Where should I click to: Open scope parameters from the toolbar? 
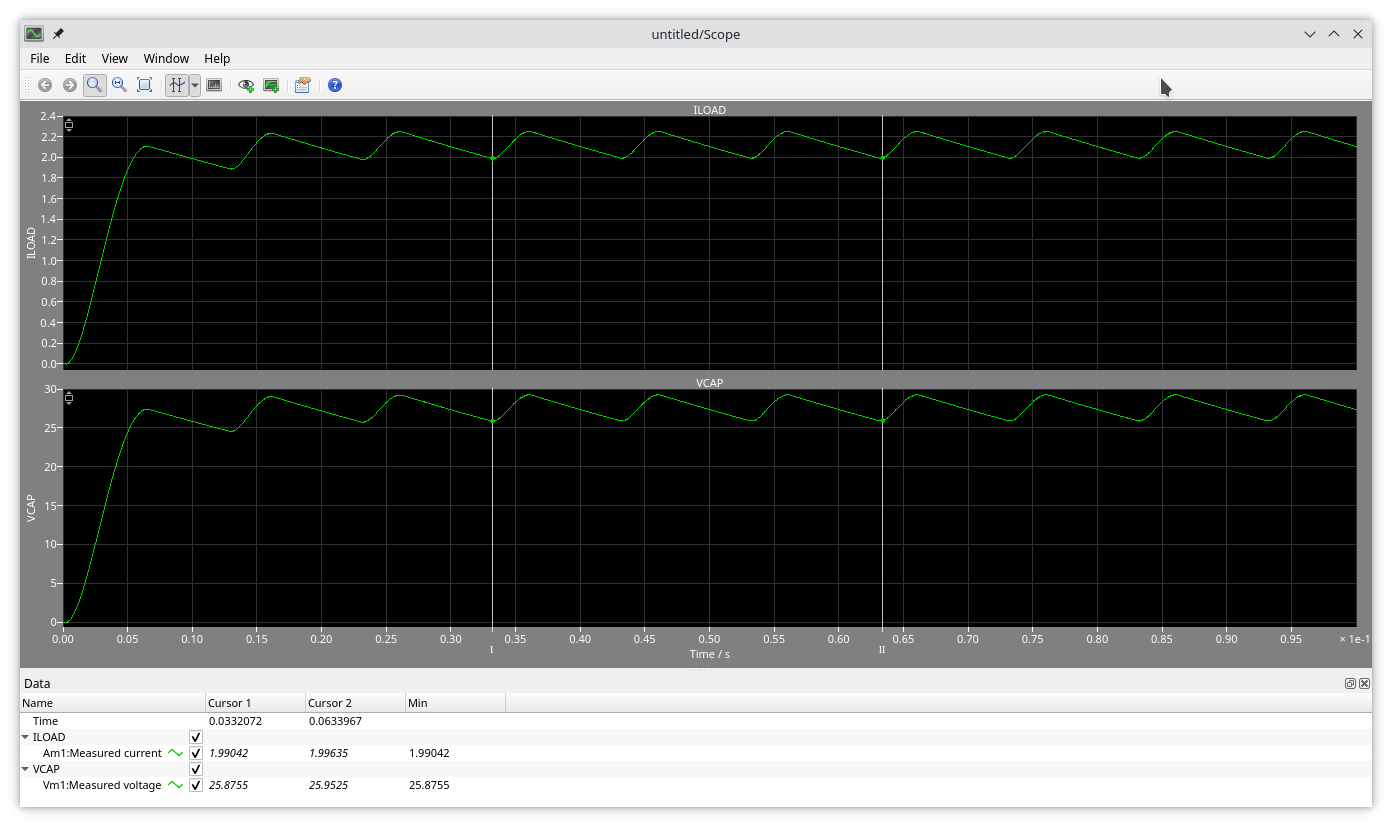302,85
